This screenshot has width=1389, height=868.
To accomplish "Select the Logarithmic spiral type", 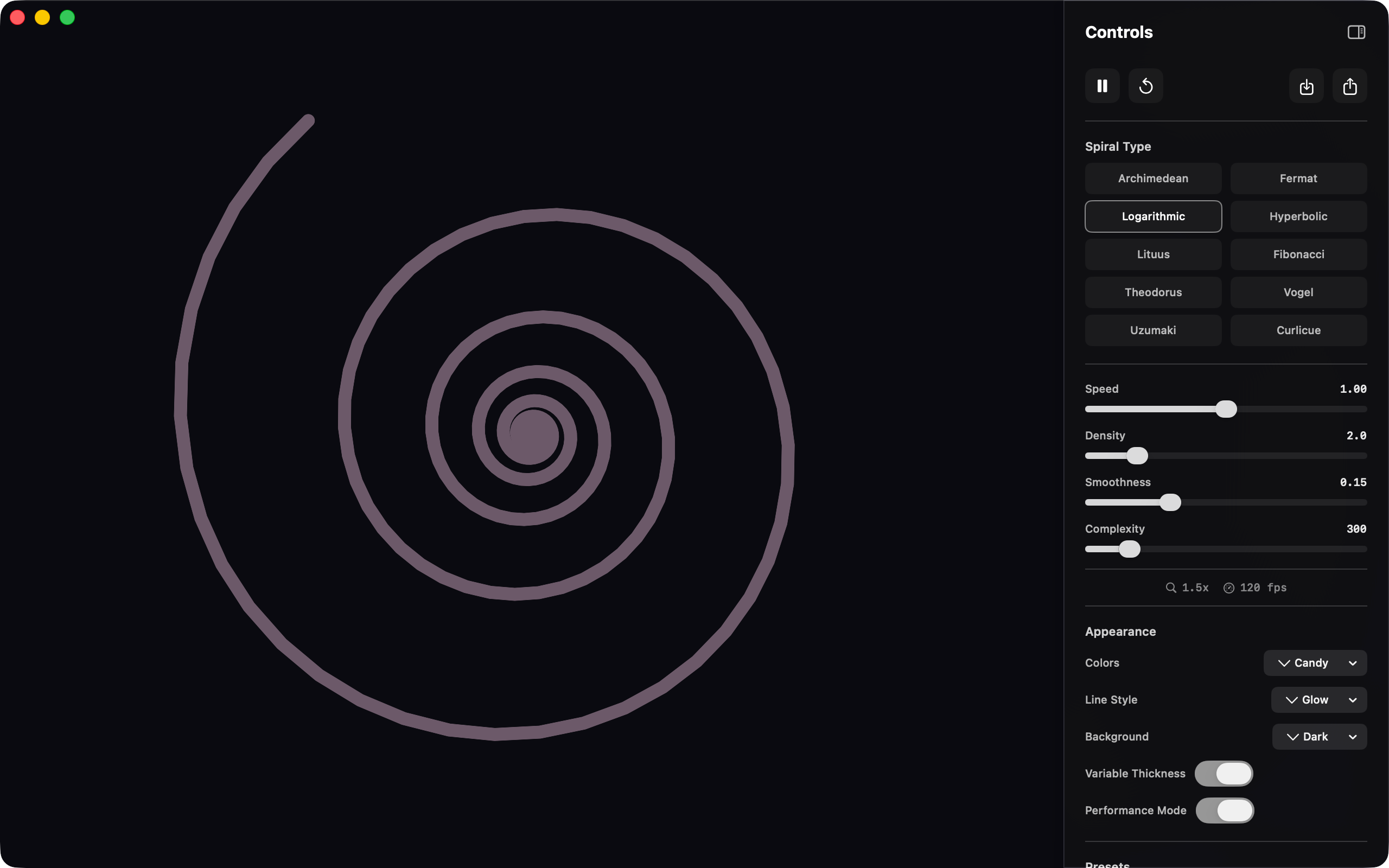I will tap(1153, 216).
